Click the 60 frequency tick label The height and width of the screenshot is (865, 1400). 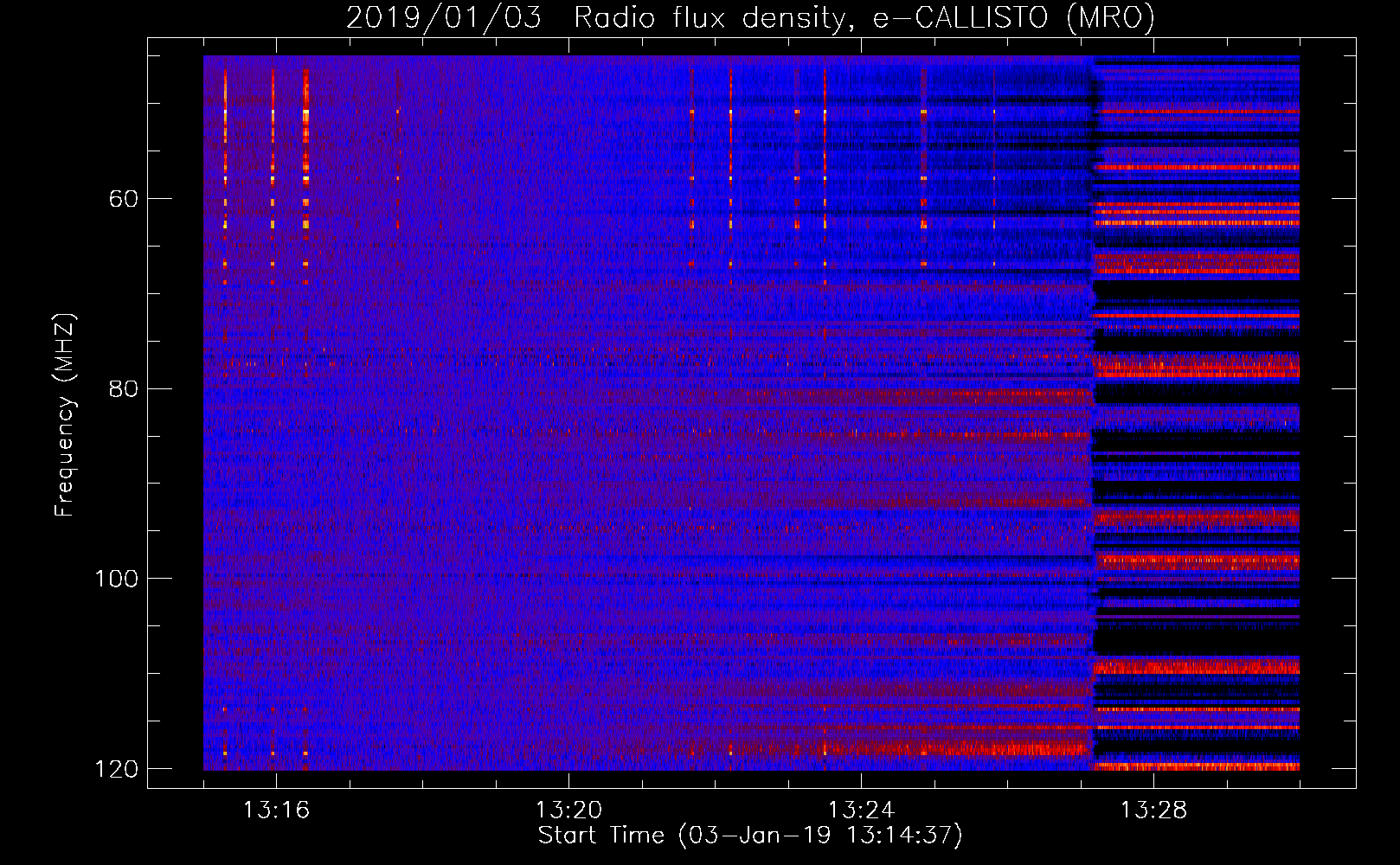tap(124, 199)
